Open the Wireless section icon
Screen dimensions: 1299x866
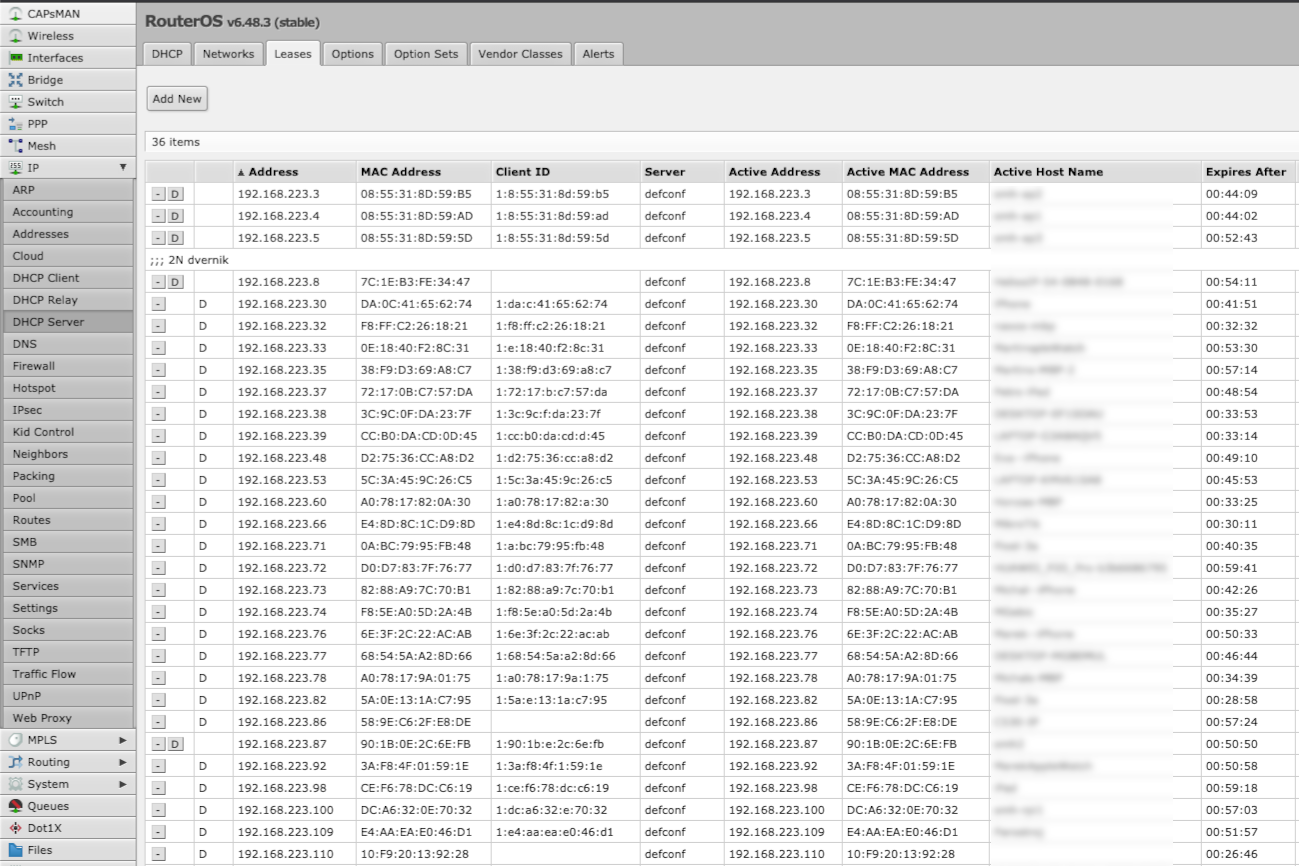pyautogui.click(x=13, y=35)
